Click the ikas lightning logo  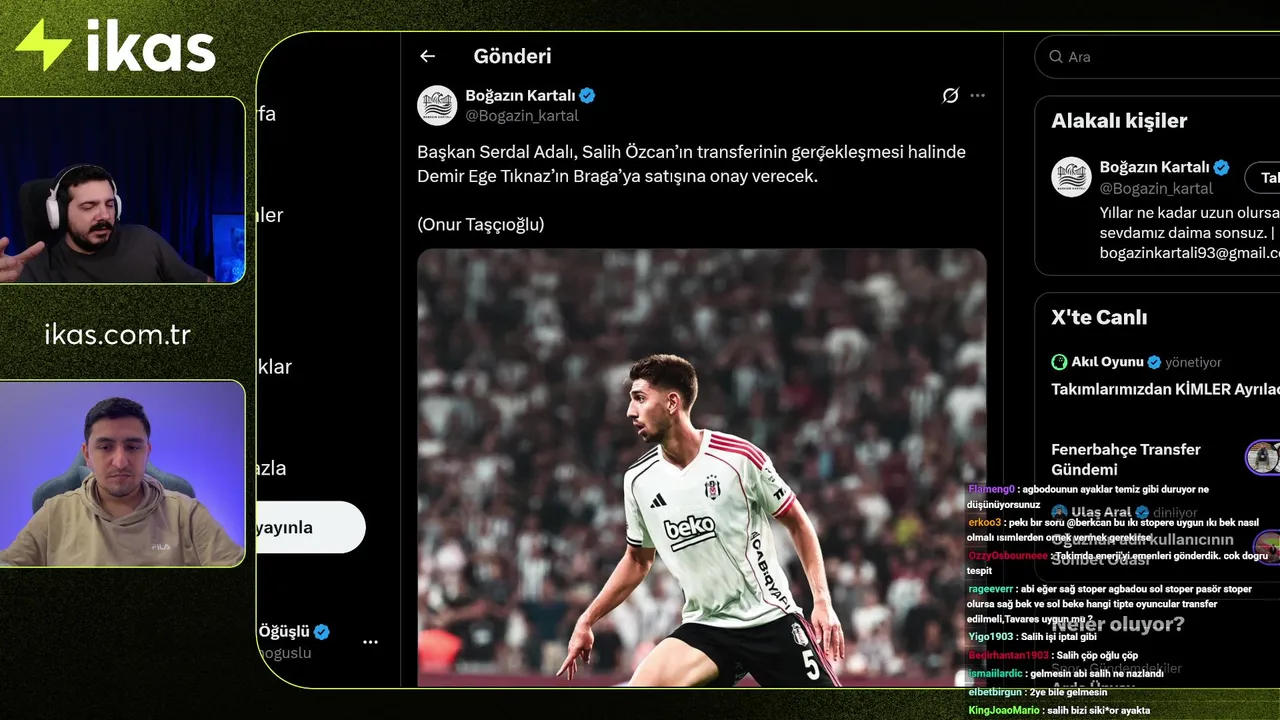pos(43,45)
